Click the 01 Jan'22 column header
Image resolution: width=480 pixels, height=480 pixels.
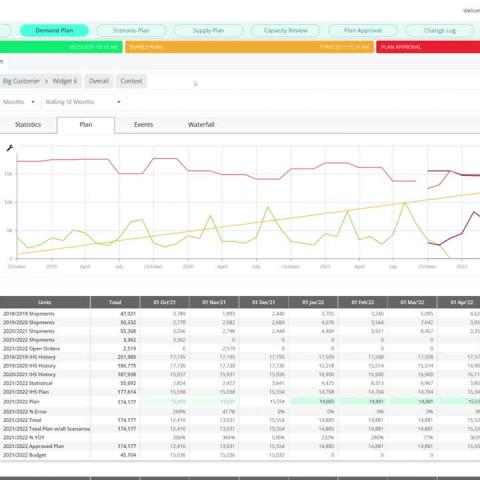(x=313, y=302)
